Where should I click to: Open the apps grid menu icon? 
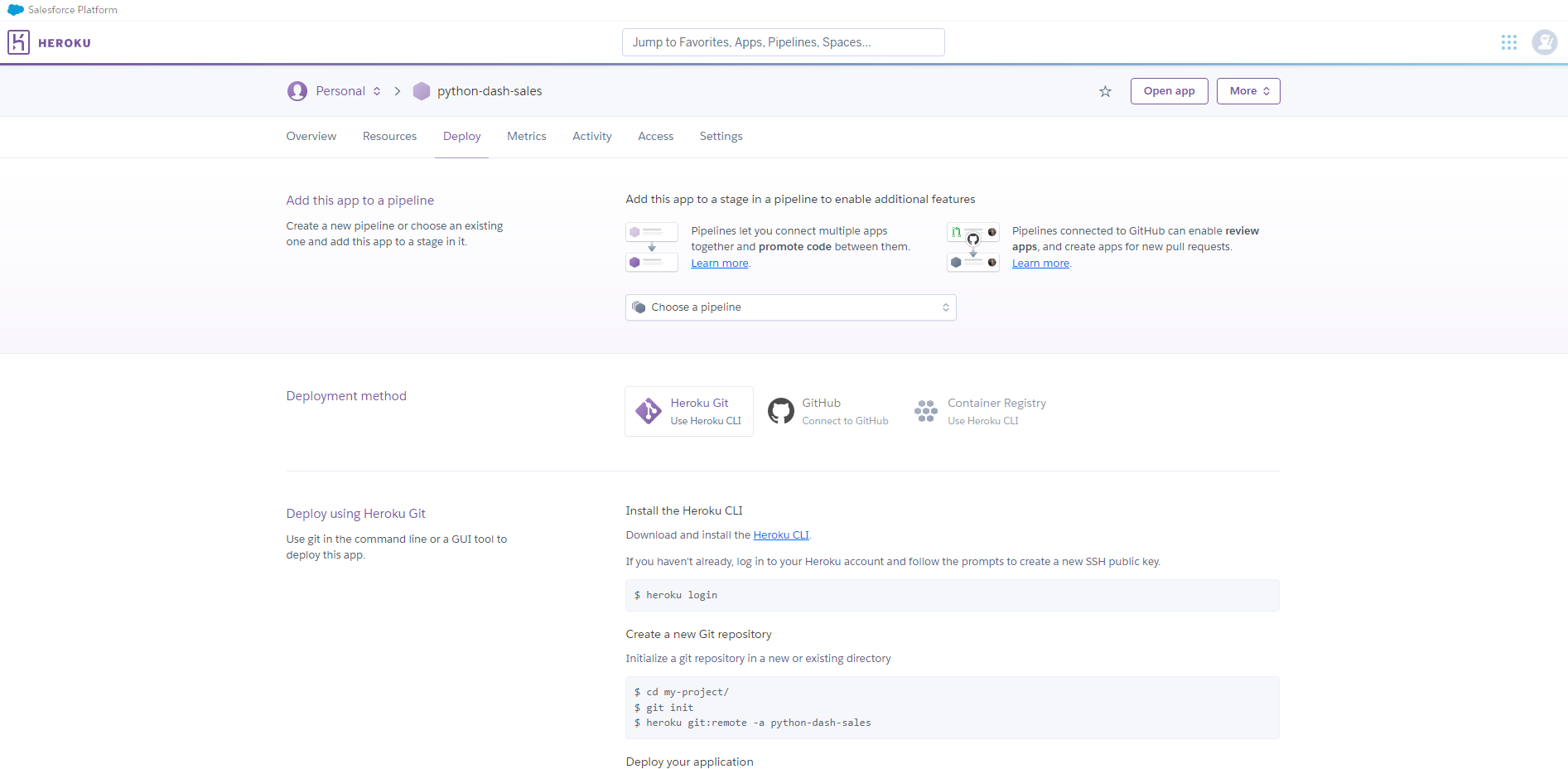point(1509,42)
